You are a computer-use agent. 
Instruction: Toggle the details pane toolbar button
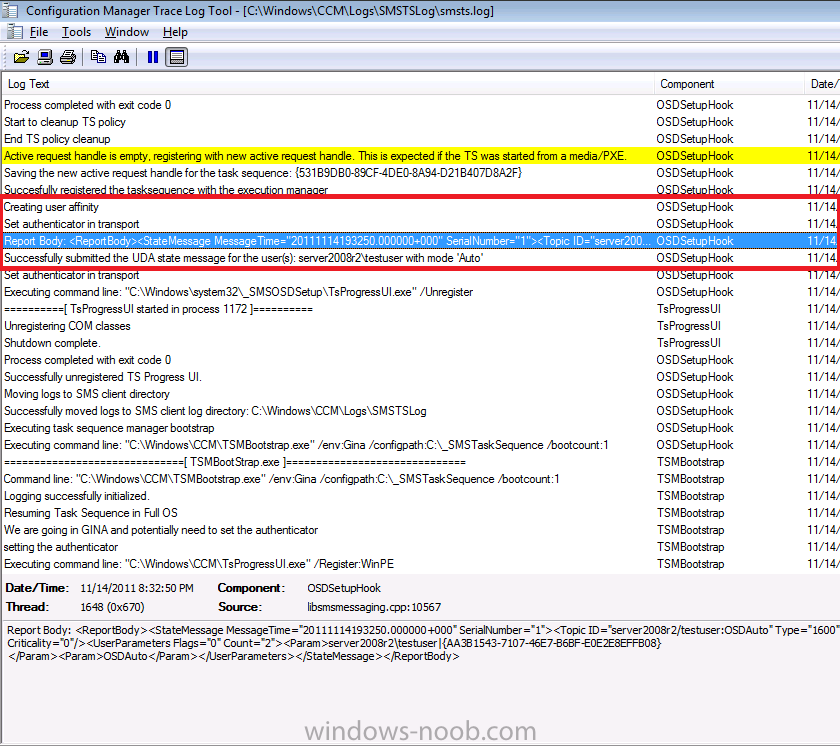[x=177, y=57]
